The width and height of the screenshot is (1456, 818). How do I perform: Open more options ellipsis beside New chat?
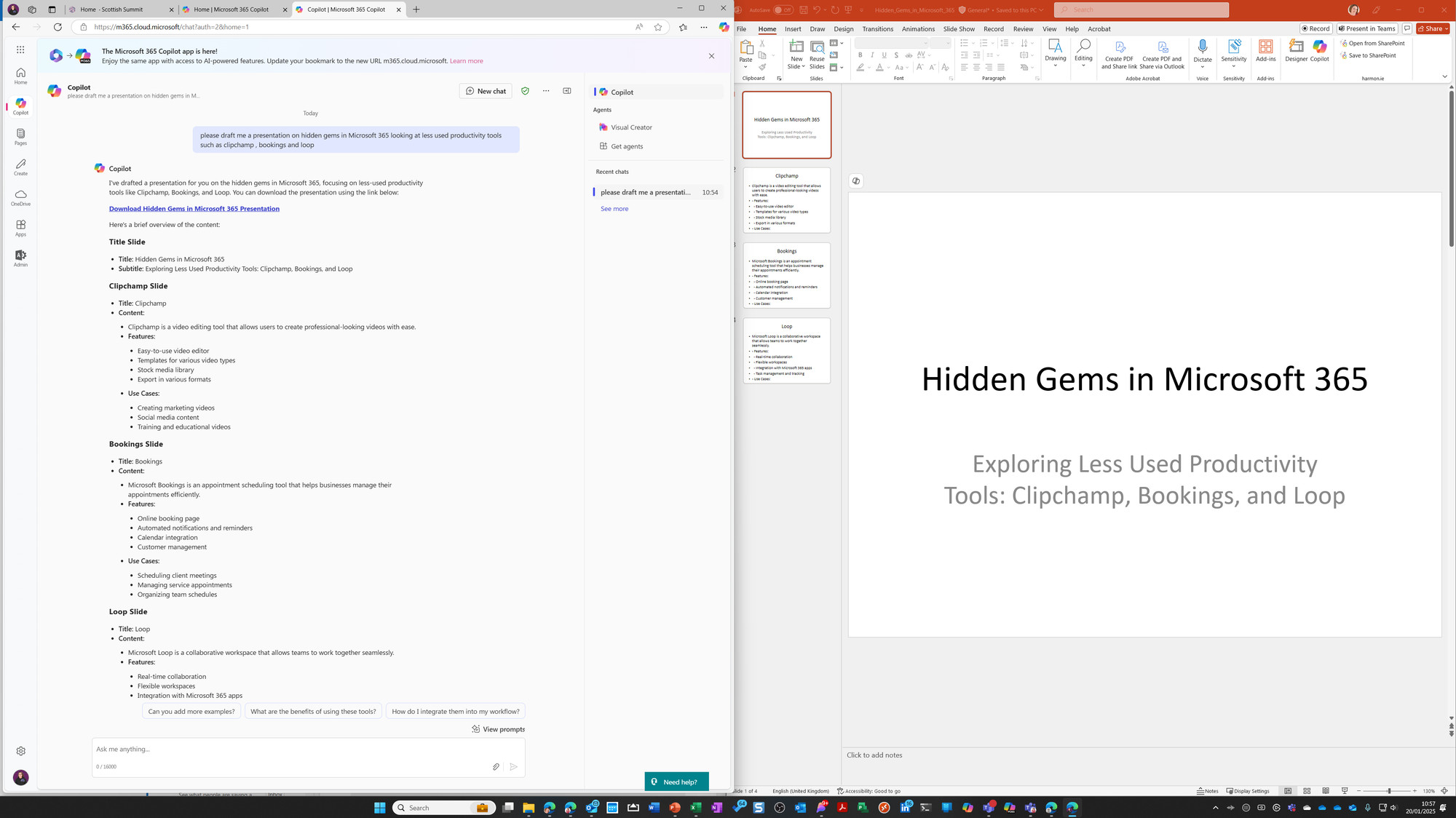(x=546, y=91)
